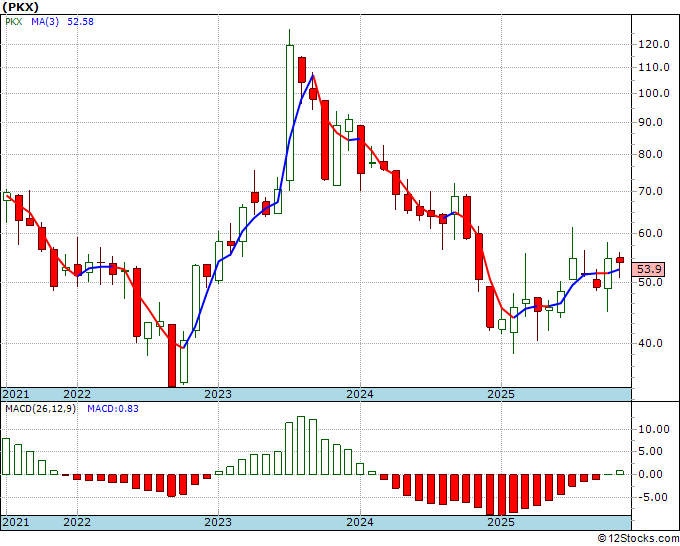Image resolution: width=680 pixels, height=546 pixels.
Task: Click the tallest green candlestick near 120
Action: pyautogui.click(x=290, y=113)
